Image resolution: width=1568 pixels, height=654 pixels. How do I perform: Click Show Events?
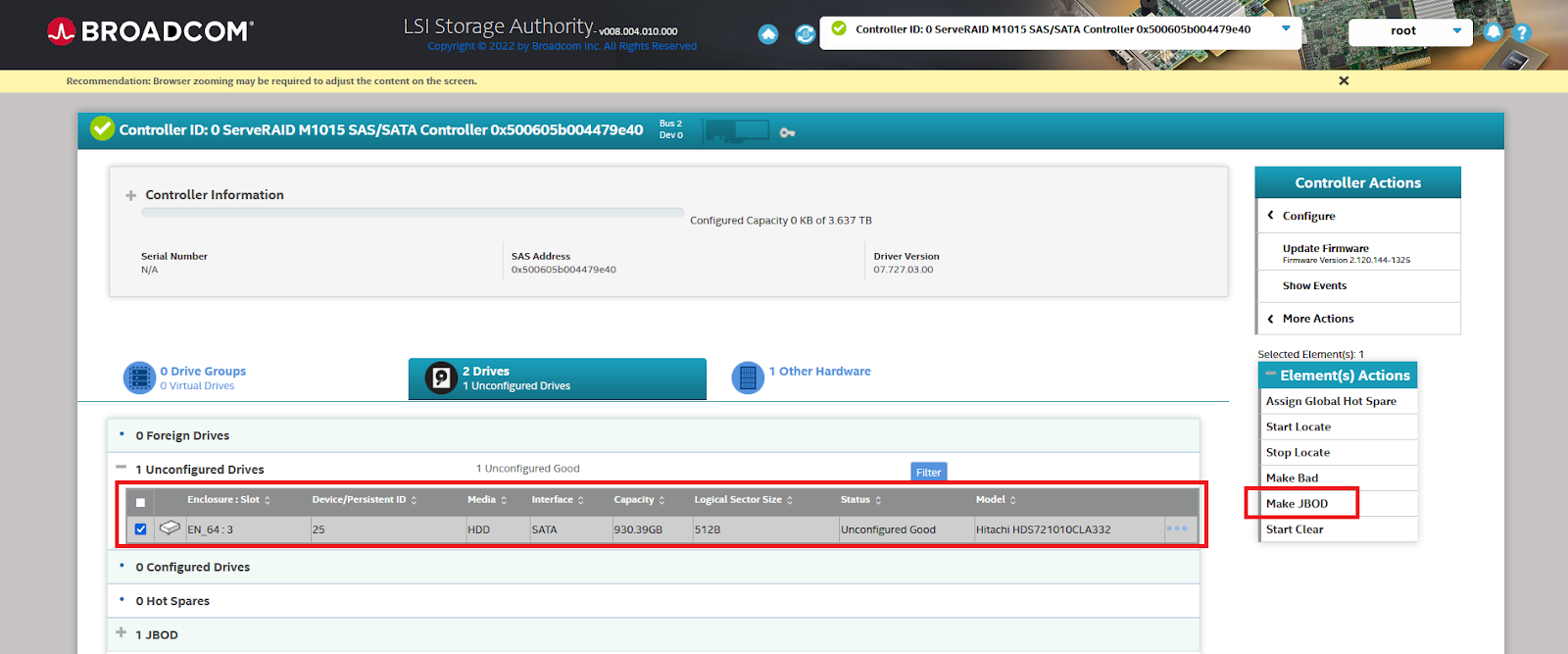[x=1358, y=285]
